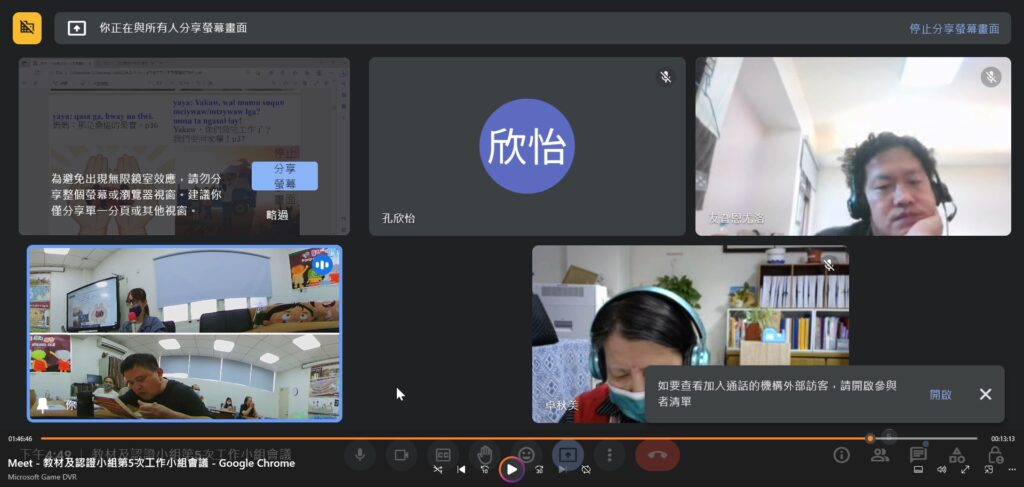Open host controls lock icon
Screen dimensions: 1024x487
(x=994, y=455)
